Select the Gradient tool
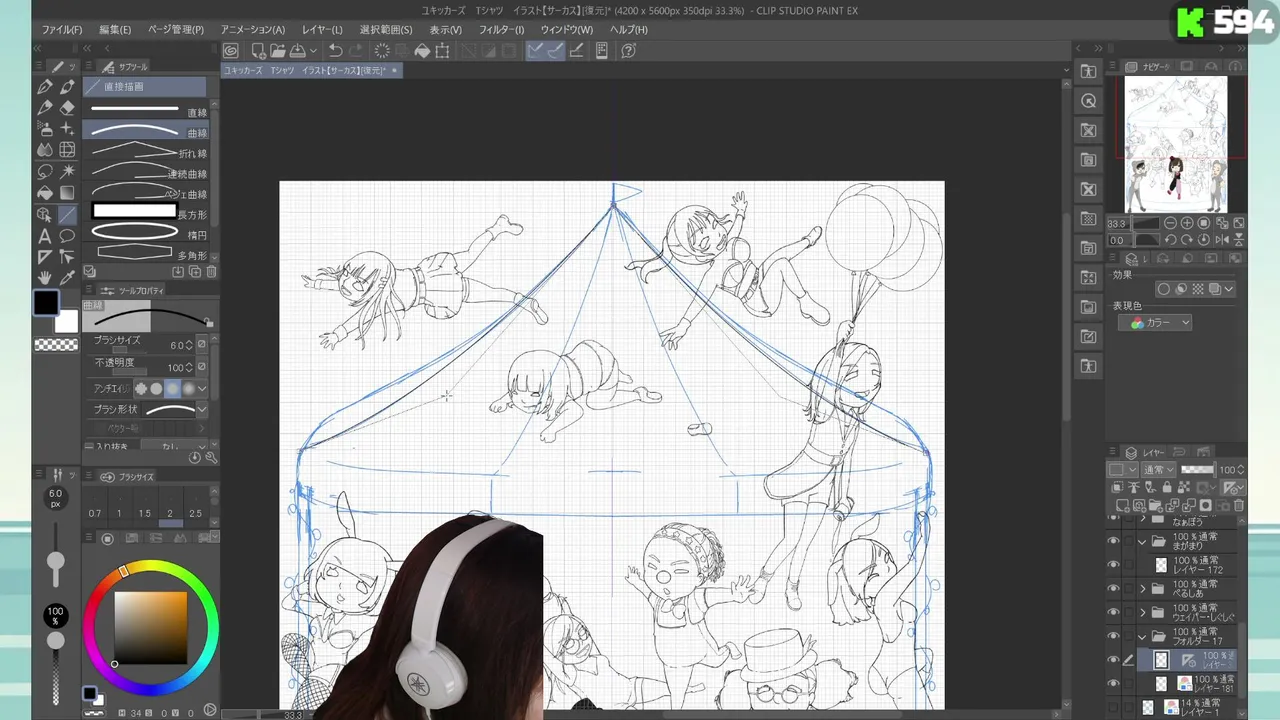Screen dimensions: 1280x720 (x=67, y=193)
